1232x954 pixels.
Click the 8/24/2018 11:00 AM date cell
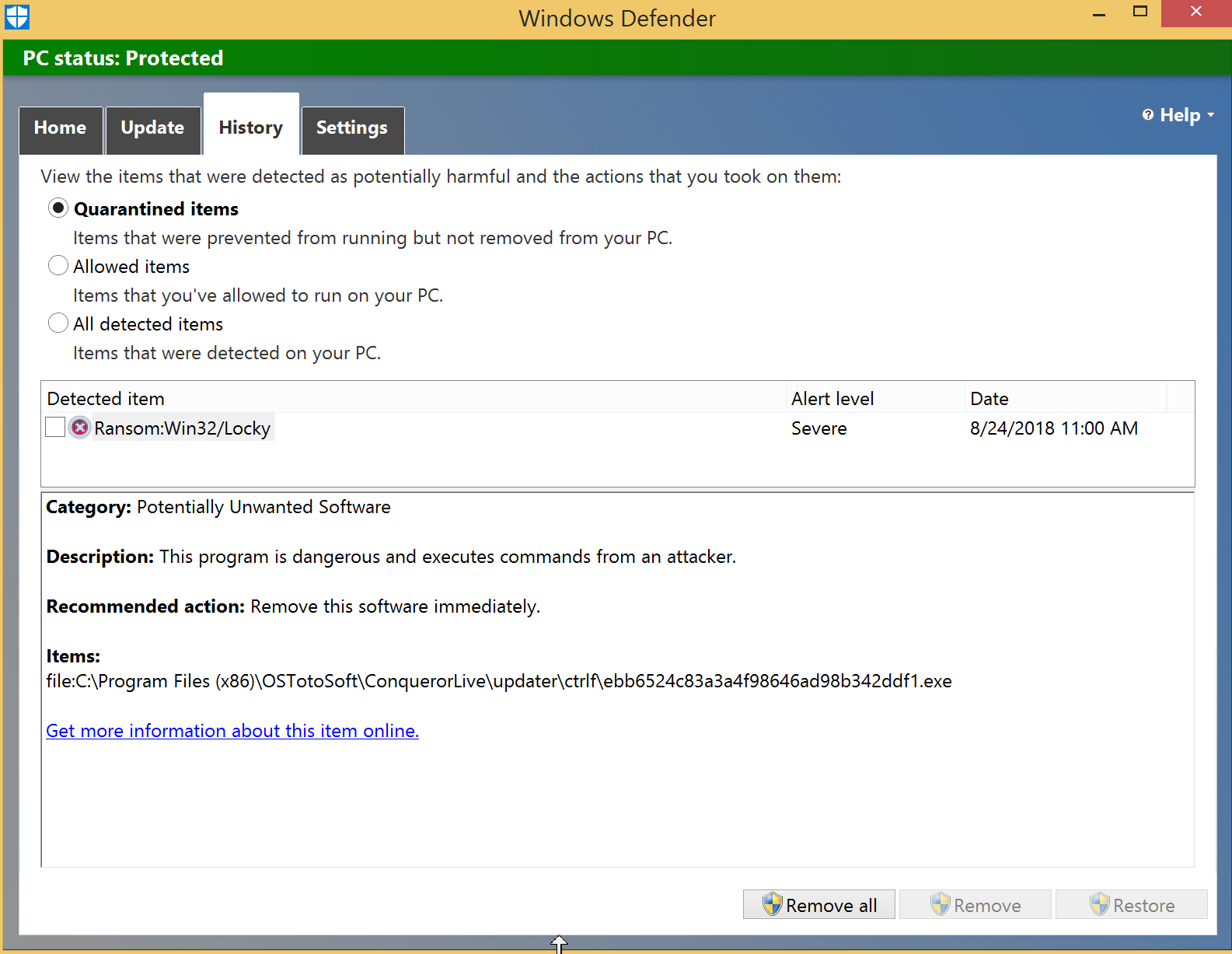(x=1053, y=428)
